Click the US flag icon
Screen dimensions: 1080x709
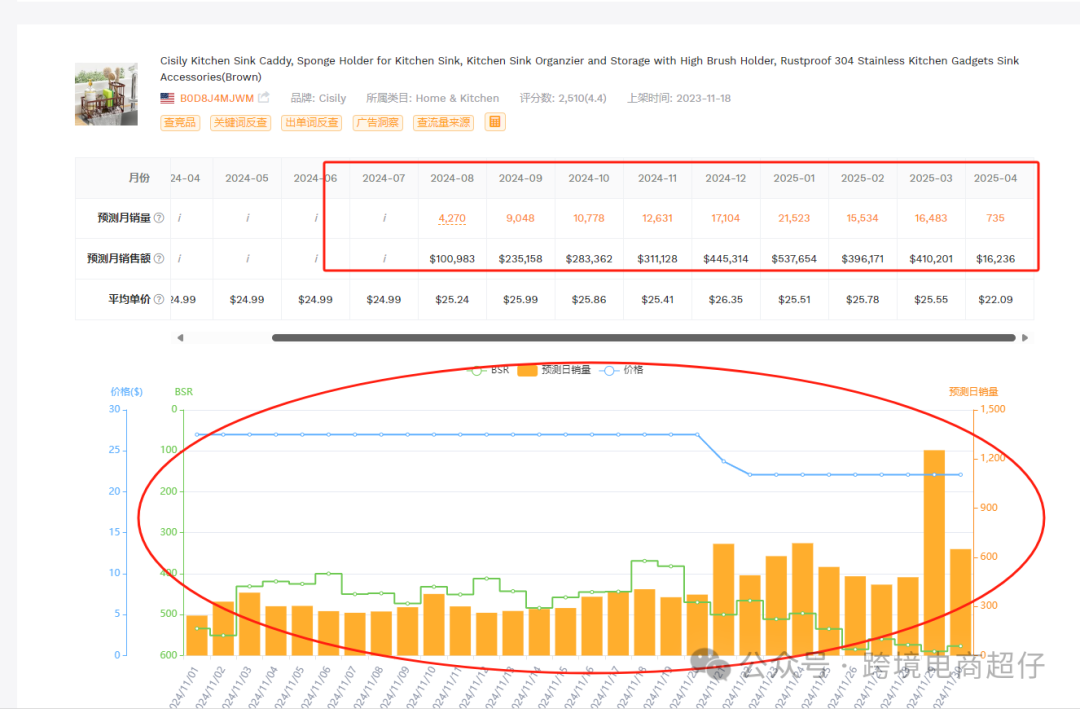click(x=167, y=99)
